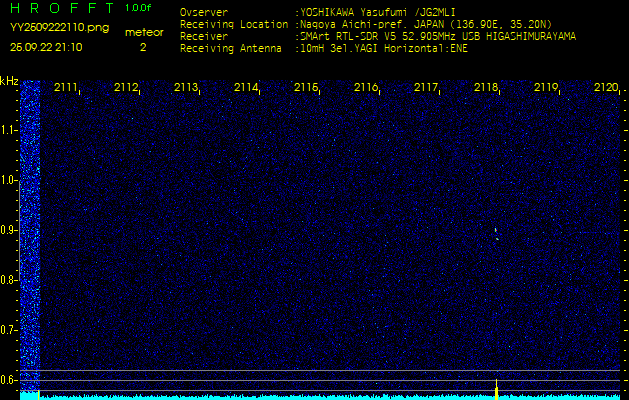
Task: Click the meteor count number 2
Action: tap(143, 47)
